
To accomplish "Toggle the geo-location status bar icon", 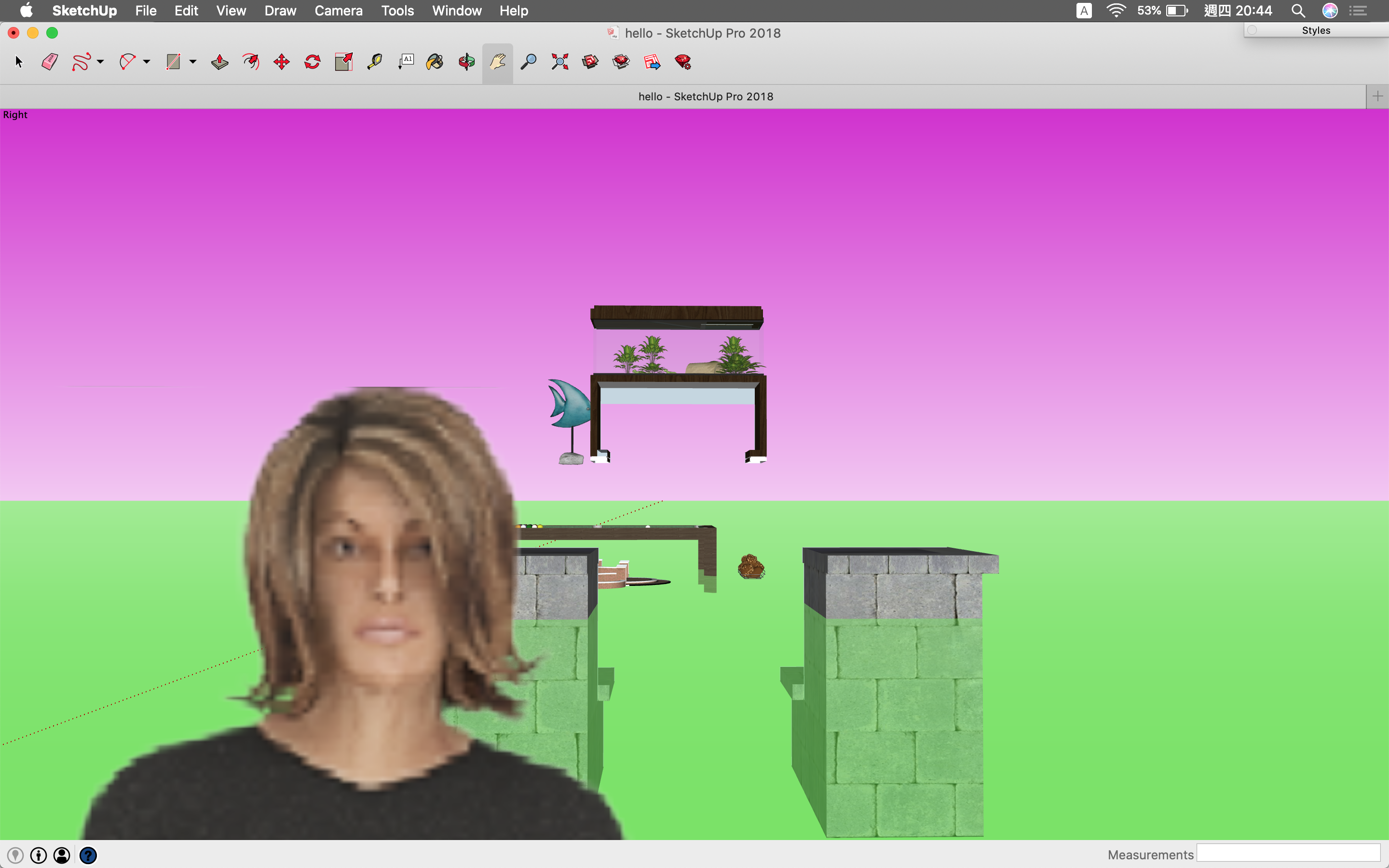I will pyautogui.click(x=15, y=855).
